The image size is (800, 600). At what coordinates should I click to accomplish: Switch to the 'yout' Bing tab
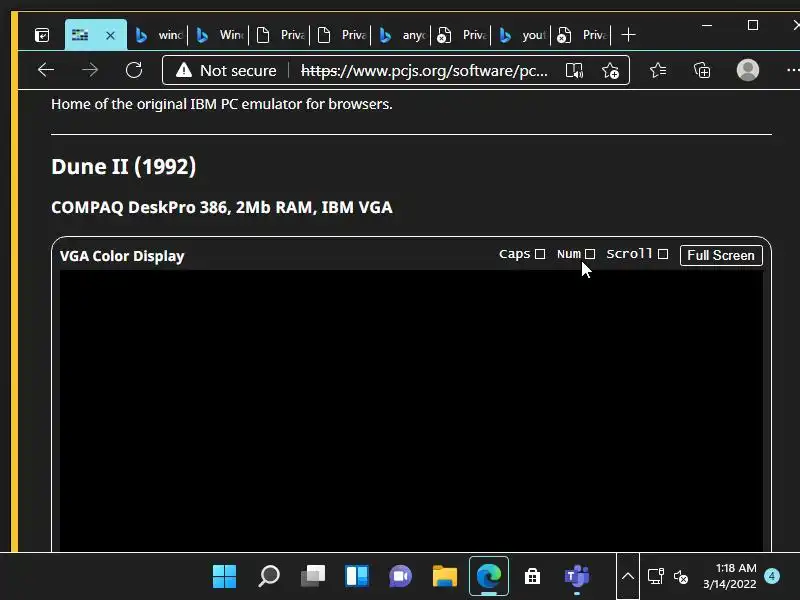coord(521,35)
